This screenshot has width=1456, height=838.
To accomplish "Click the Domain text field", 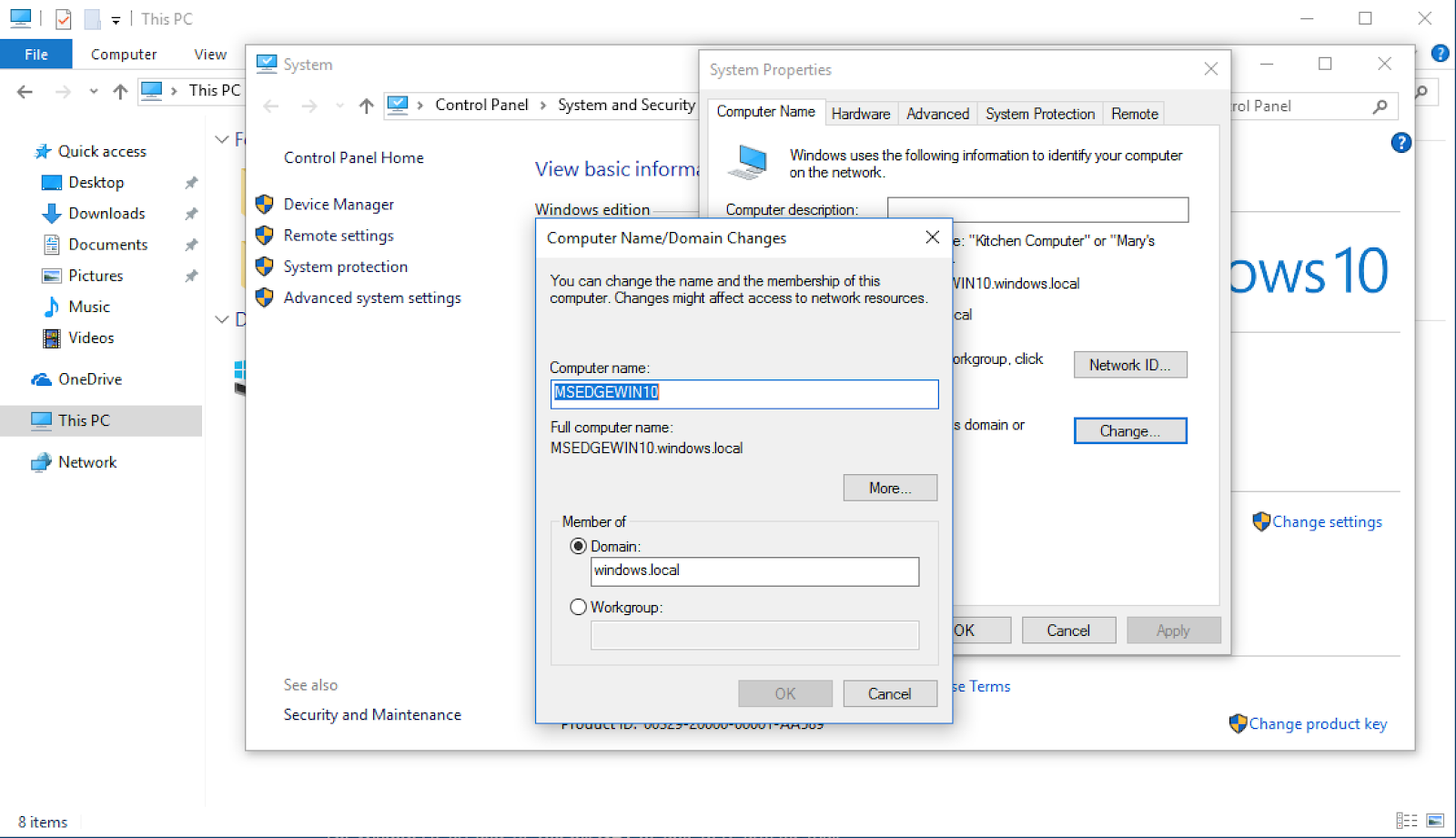I will click(754, 571).
